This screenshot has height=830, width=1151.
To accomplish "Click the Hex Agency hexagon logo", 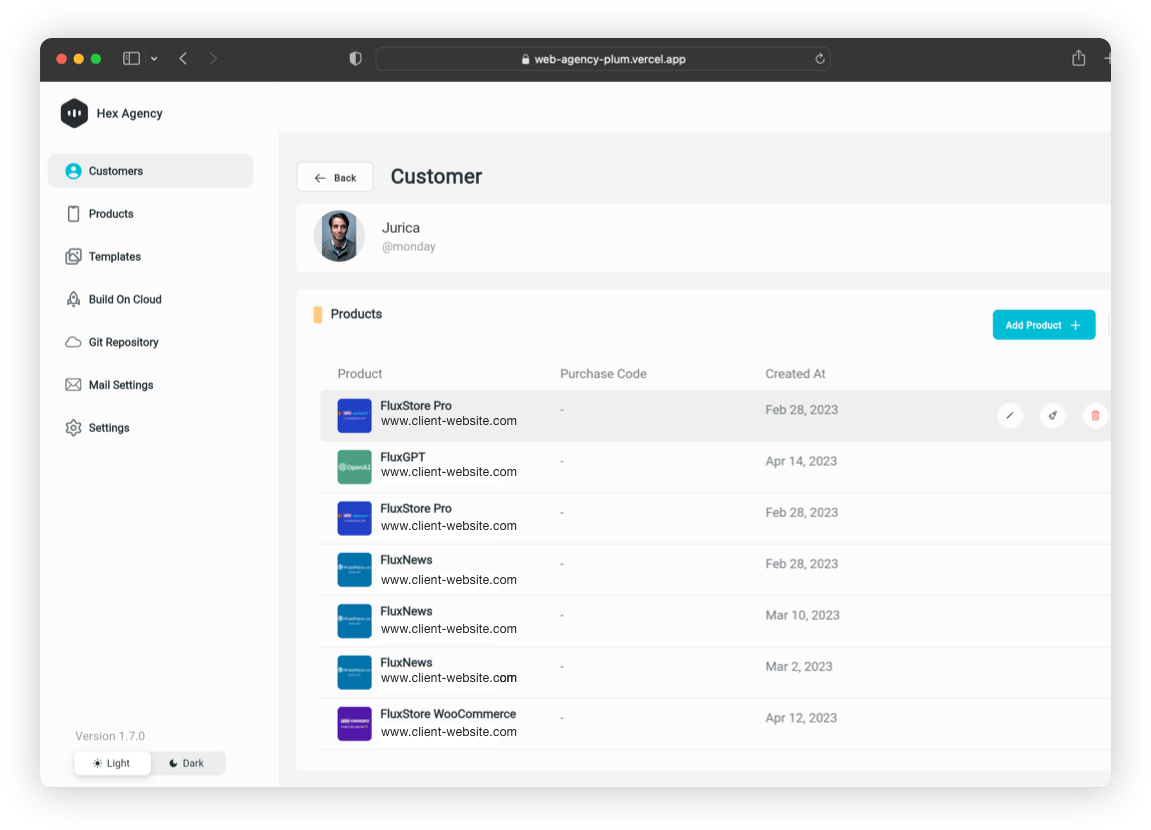I will pos(74,114).
